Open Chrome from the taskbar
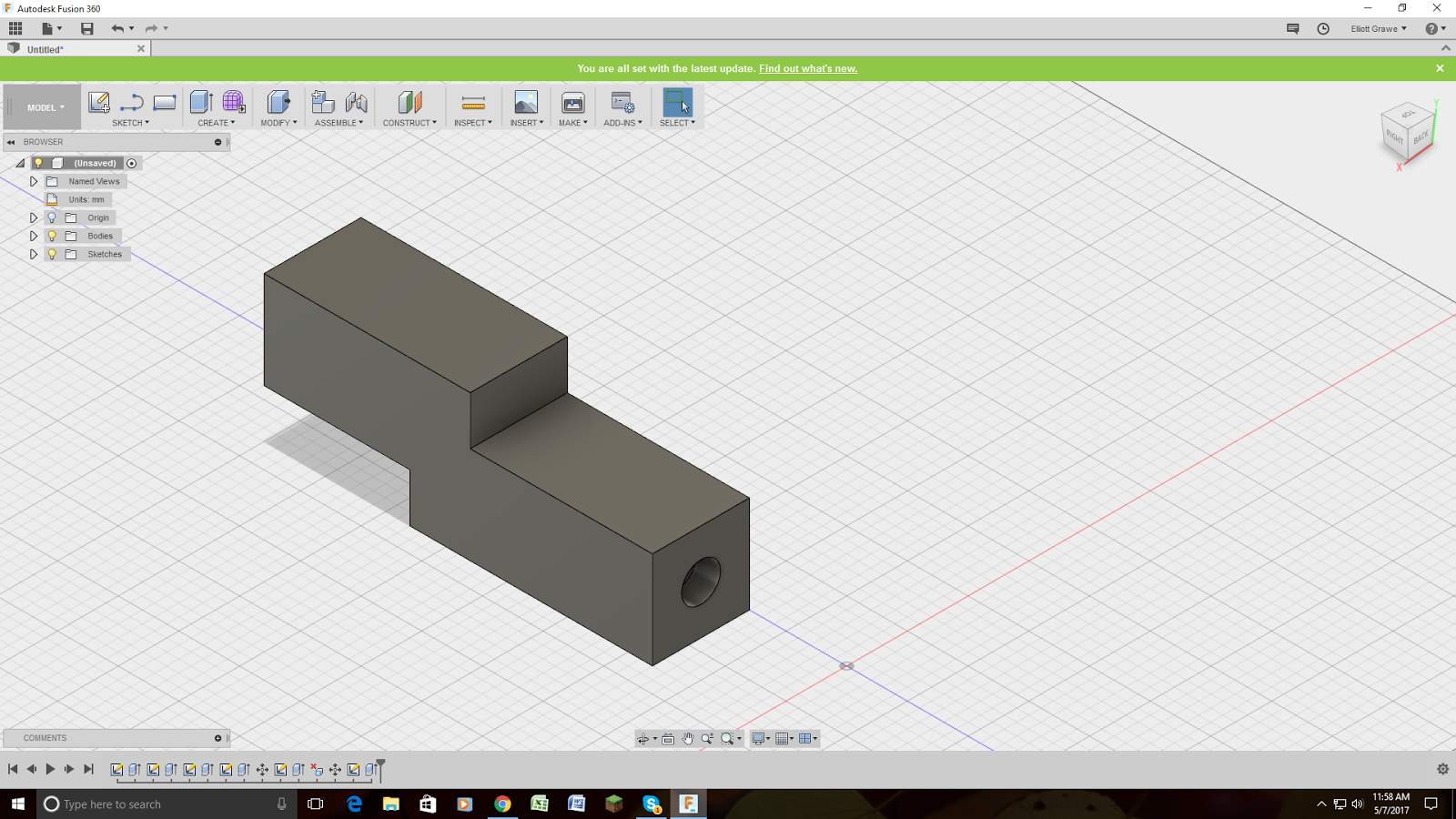This screenshot has height=819, width=1456. (502, 804)
